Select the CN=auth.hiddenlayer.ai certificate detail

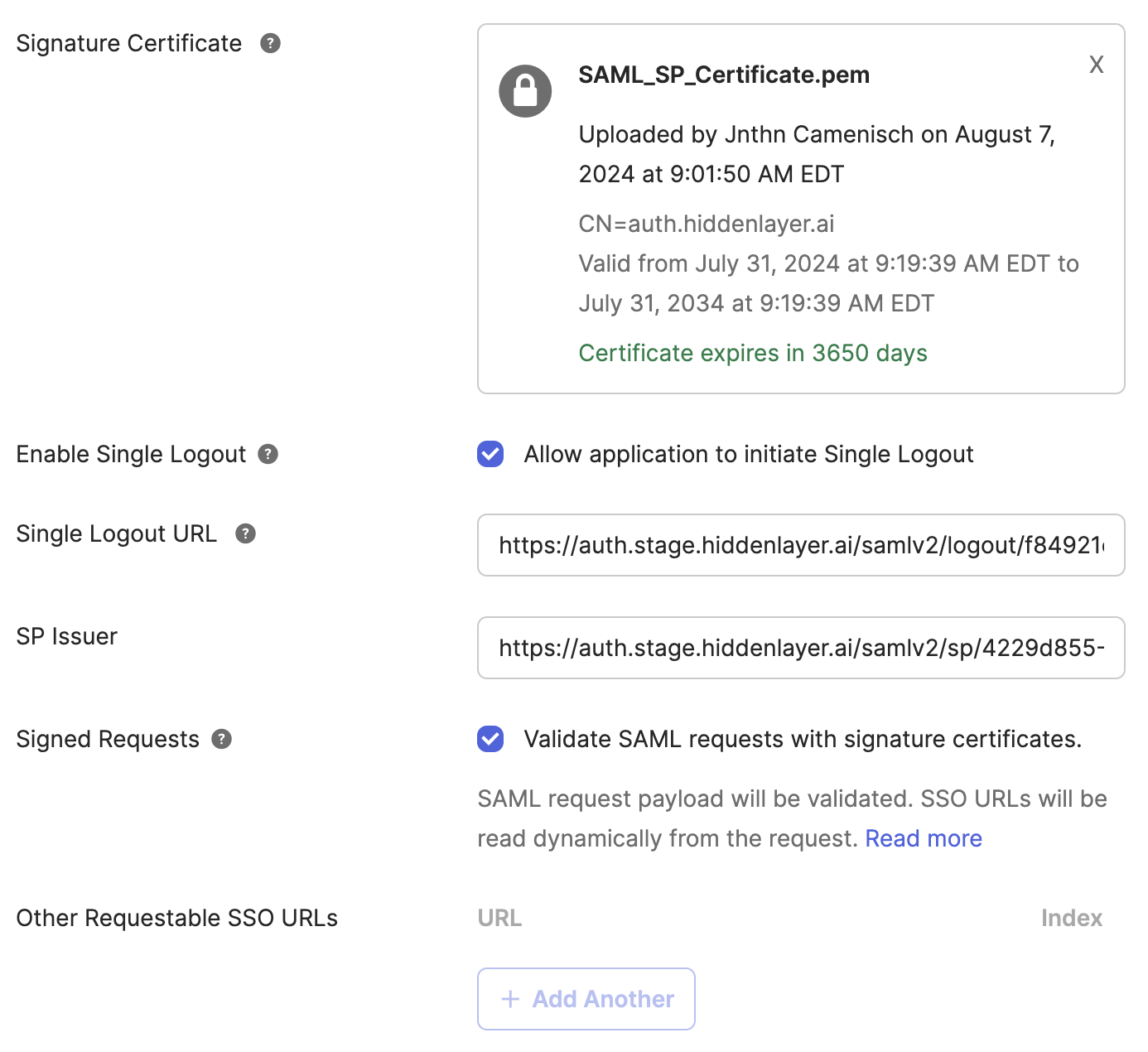coord(706,223)
